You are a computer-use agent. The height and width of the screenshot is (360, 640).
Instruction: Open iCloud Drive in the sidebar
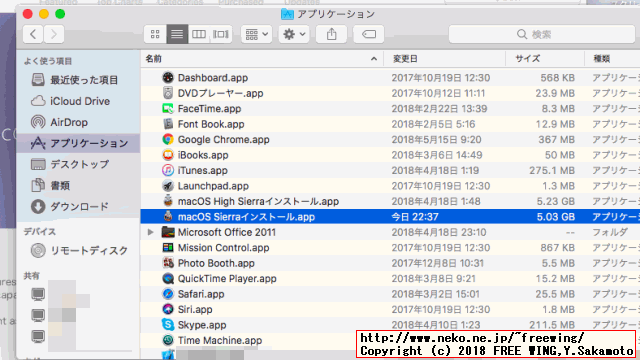[x=78, y=101]
